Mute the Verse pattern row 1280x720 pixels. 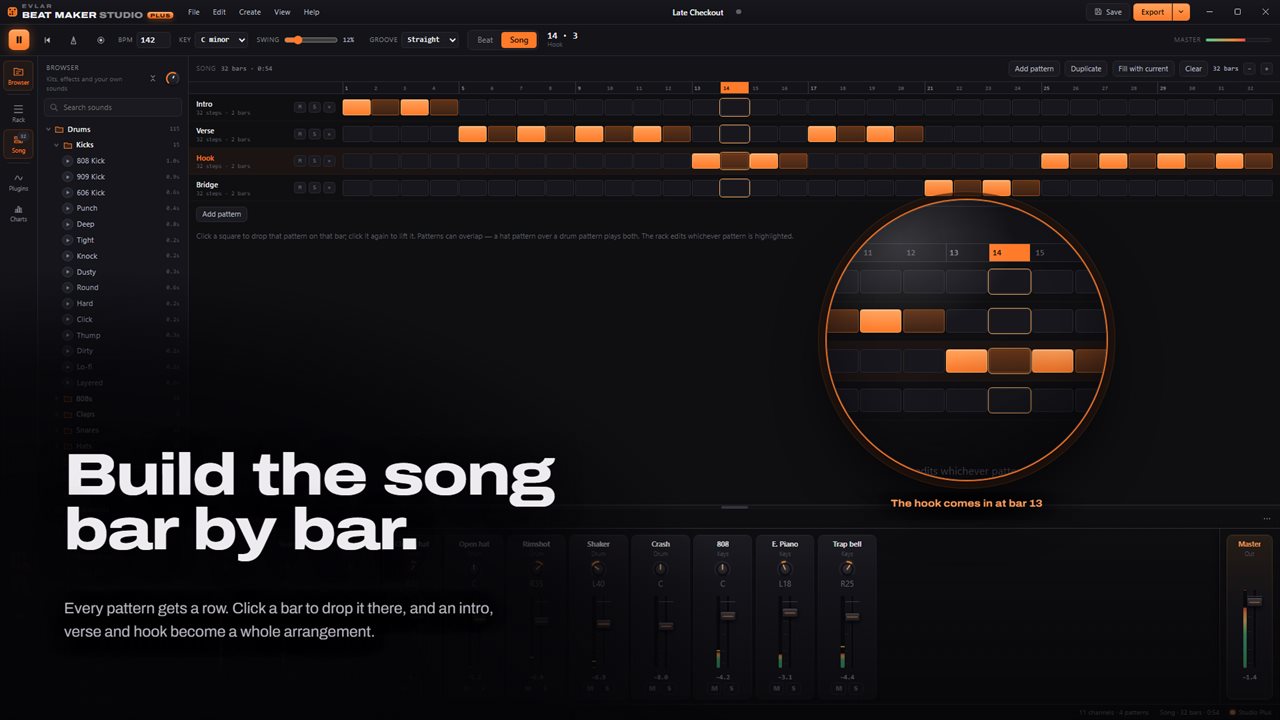pos(299,134)
